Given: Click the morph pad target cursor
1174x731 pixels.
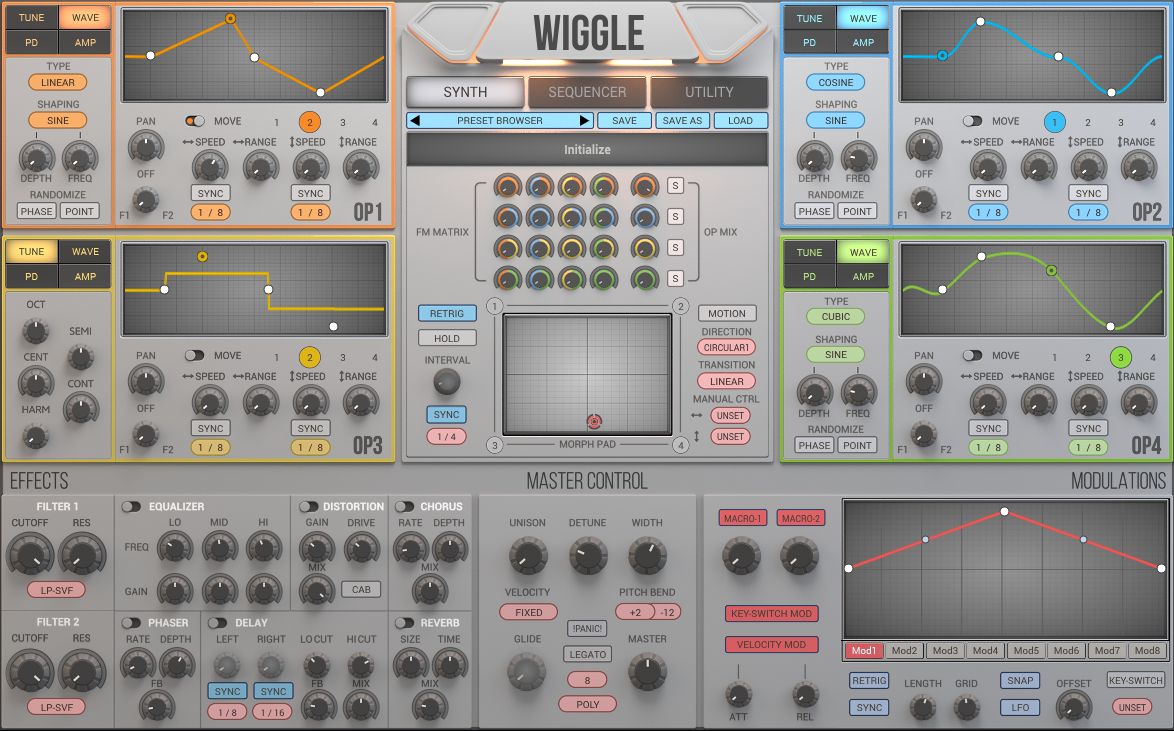Looking at the screenshot, I should pyautogui.click(x=594, y=422).
